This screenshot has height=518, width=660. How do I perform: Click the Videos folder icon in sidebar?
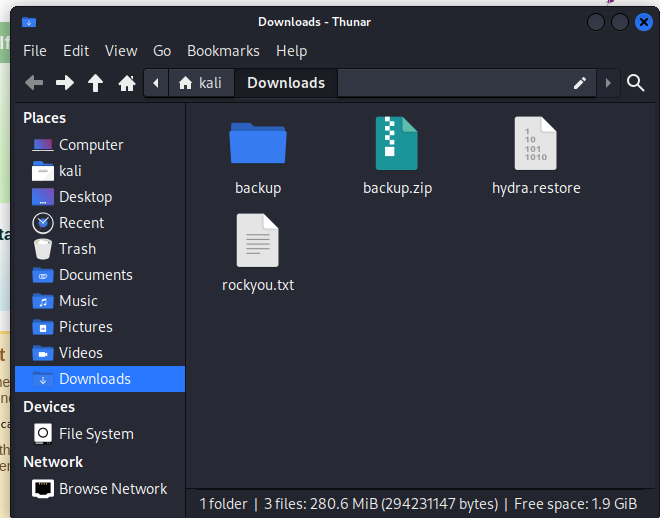pos(43,353)
